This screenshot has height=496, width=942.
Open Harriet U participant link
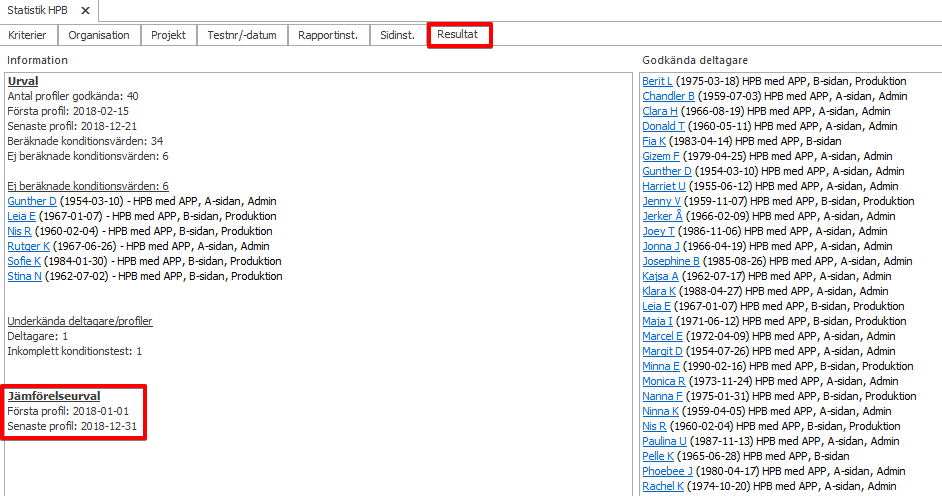(664, 186)
